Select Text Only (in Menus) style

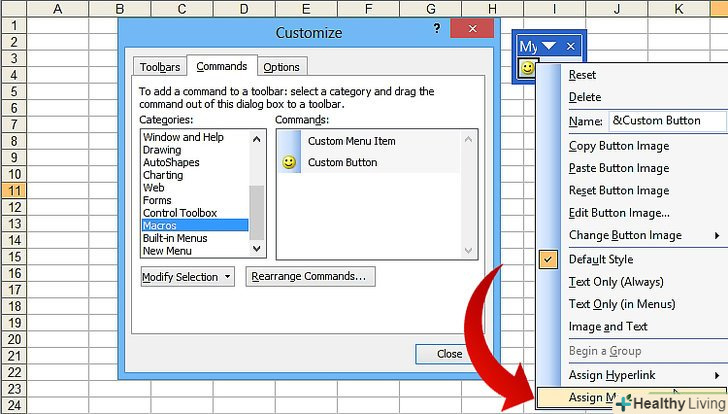click(x=622, y=304)
